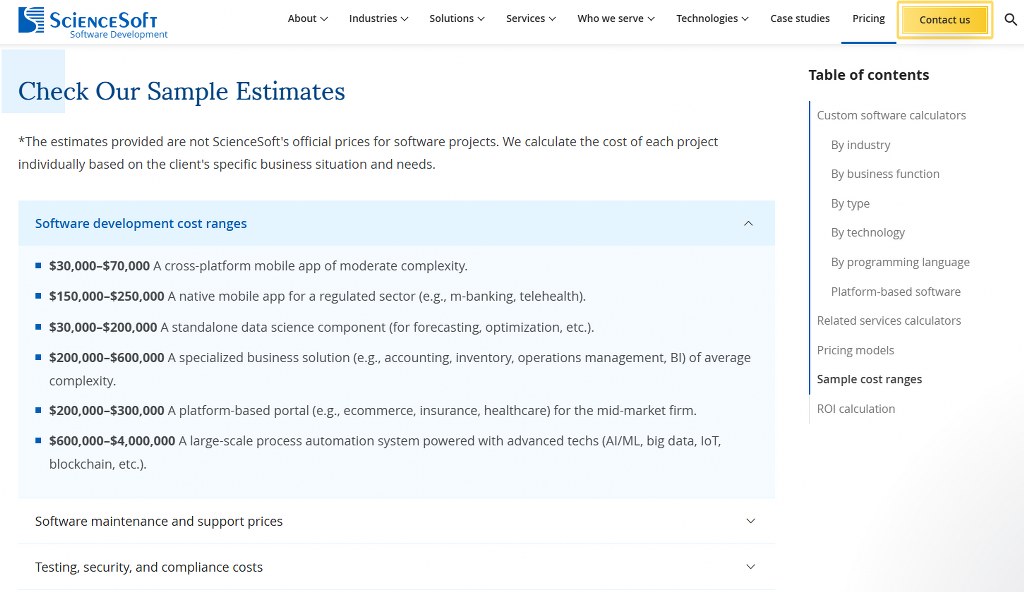Click the $200,000–$300,000 platform-based portal estimate
This screenshot has height=592, width=1024.
click(373, 410)
